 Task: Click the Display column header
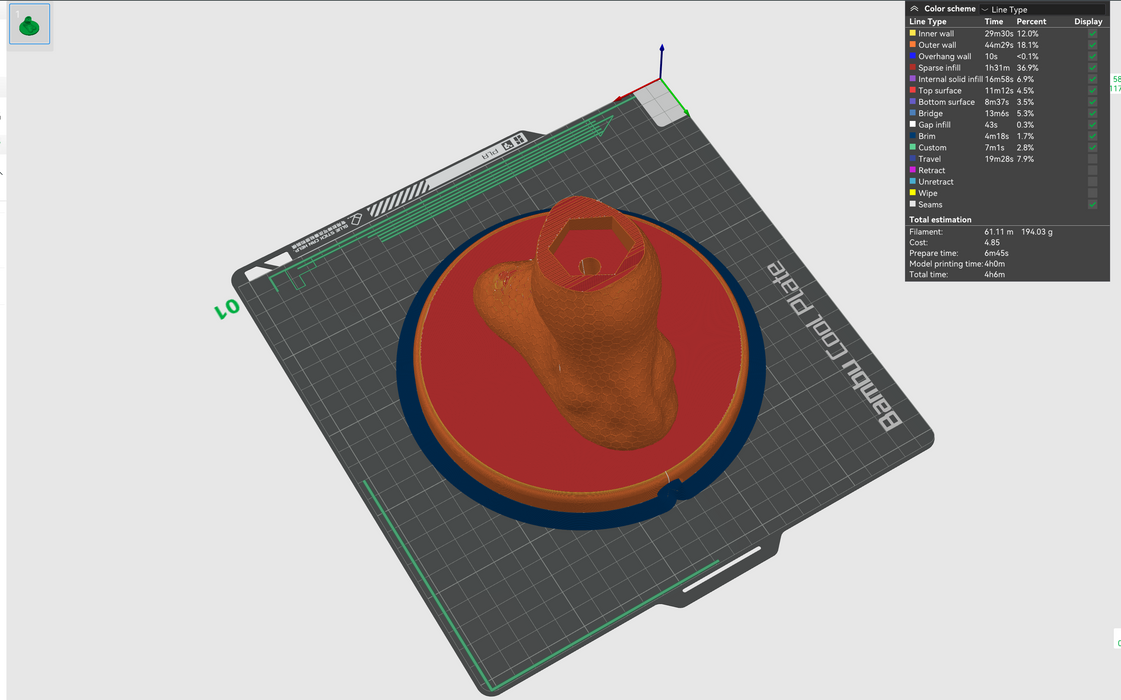click(x=1088, y=21)
